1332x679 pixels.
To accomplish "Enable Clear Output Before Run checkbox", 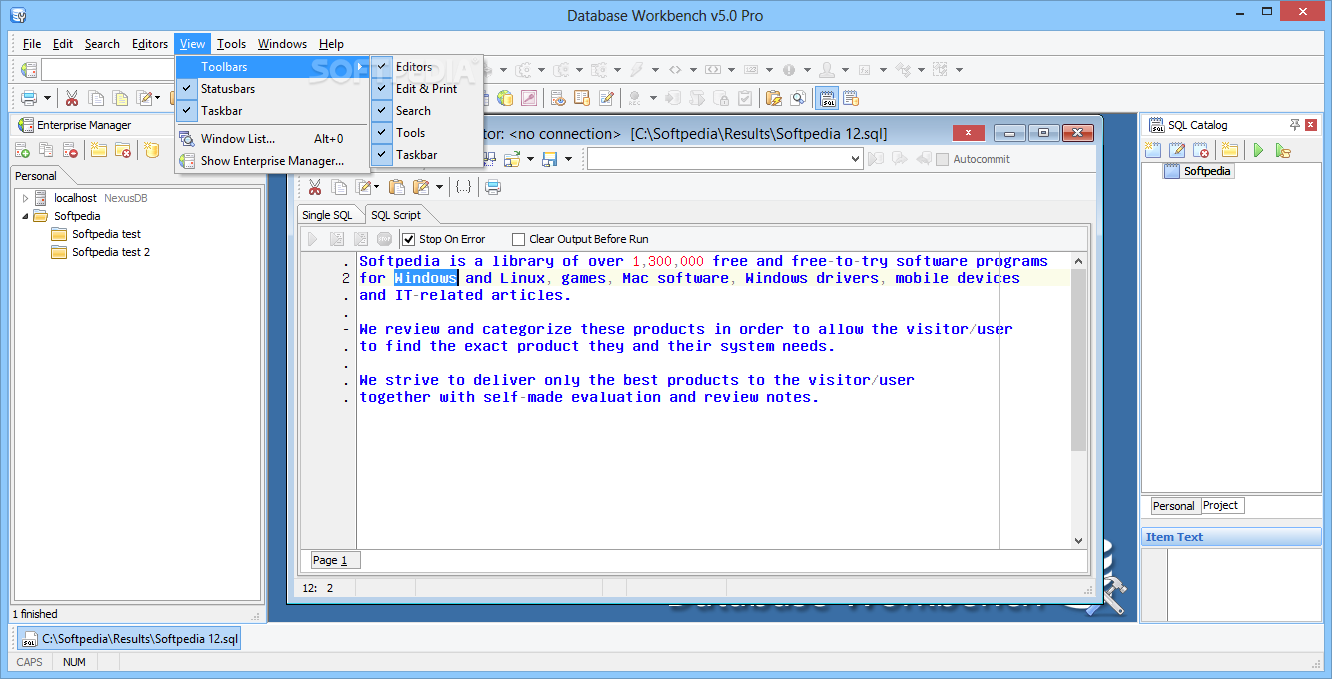I will (x=518, y=239).
